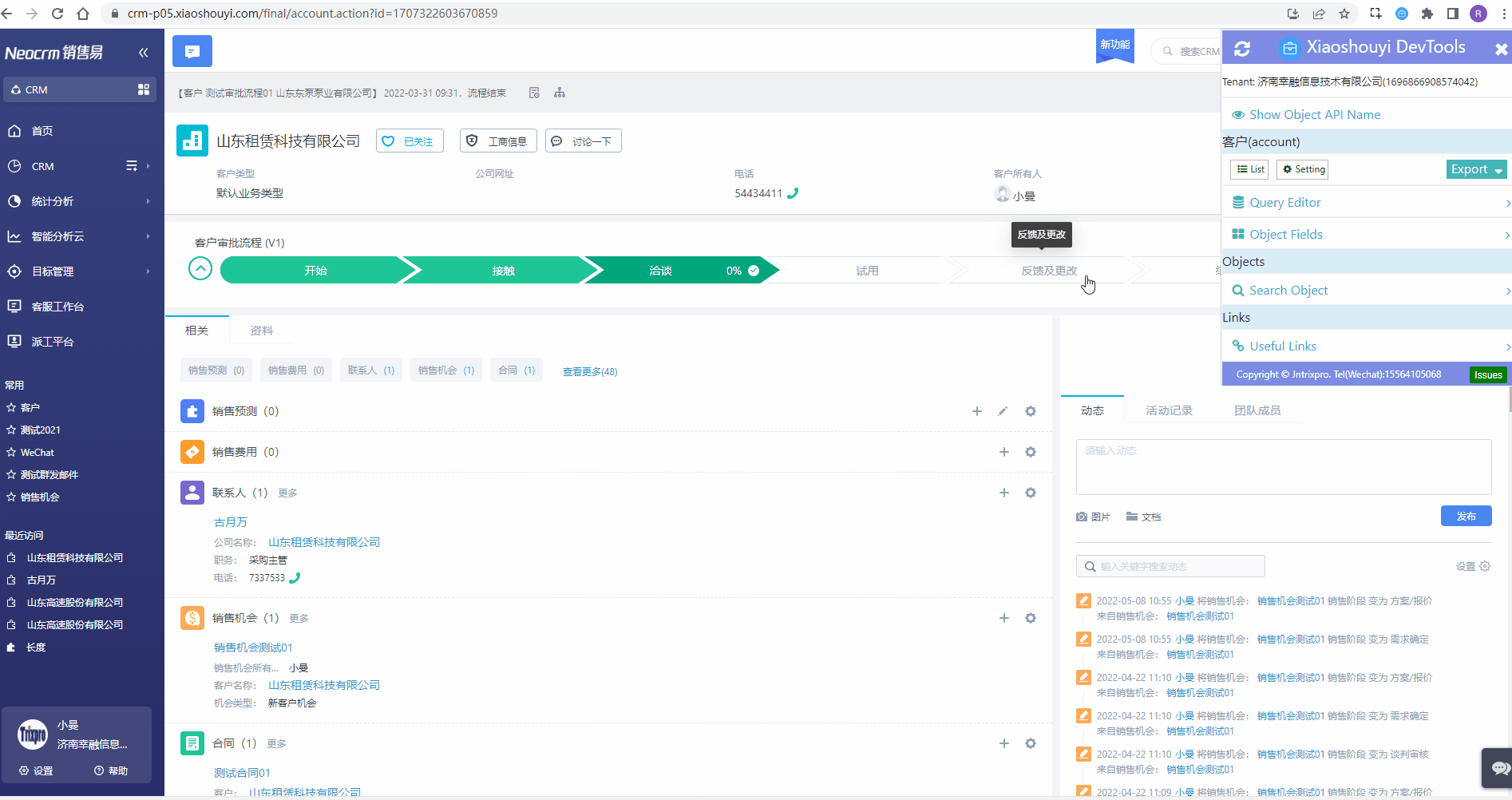Viewport: 1512px width, 800px height.
Task: Click the add (+) icon on 销售机会 section
Action: point(1003,617)
